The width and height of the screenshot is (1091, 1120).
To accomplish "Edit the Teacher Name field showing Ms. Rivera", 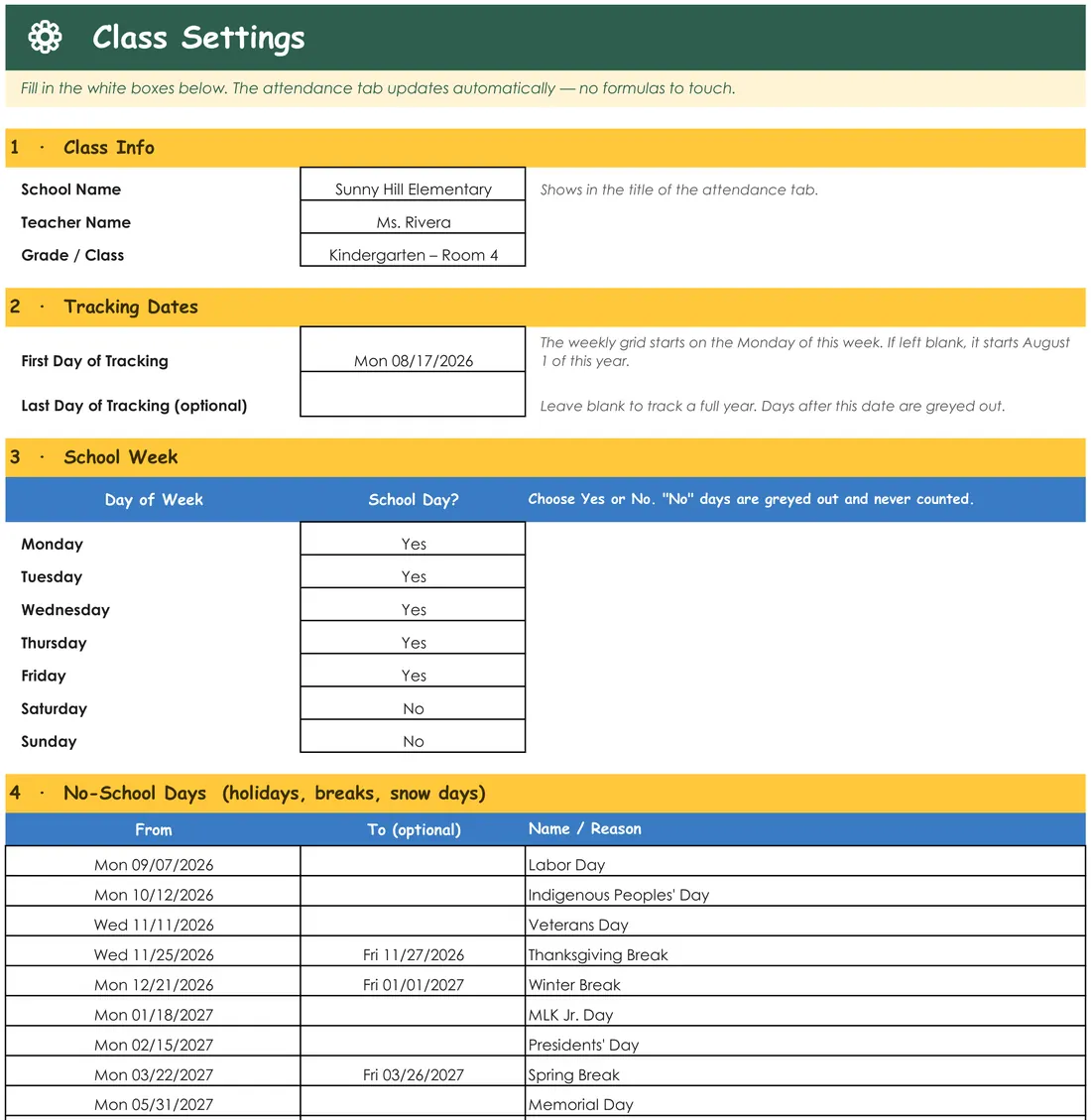I will point(413,217).
